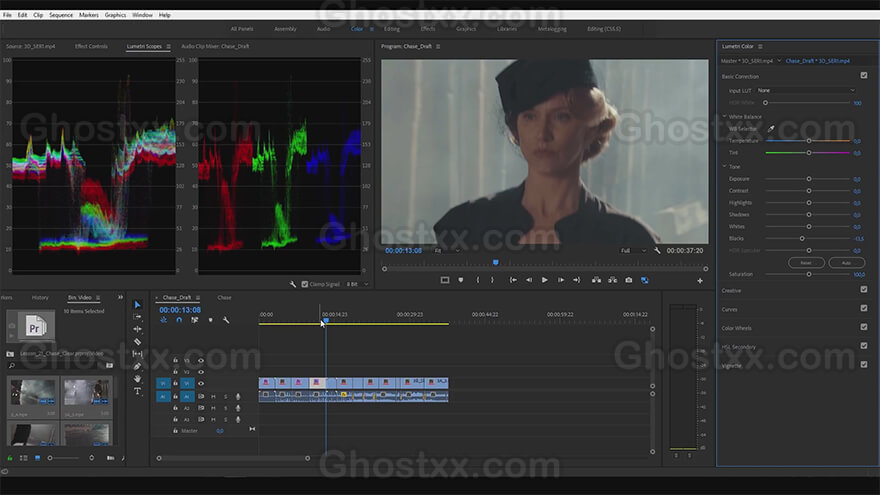This screenshot has width=880, height=495.
Task: Toggle HSL Secondary checkbox
Action: pos(864,346)
